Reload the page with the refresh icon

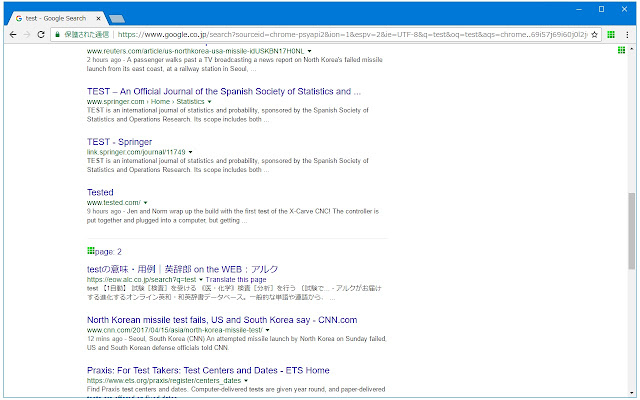click(x=41, y=35)
